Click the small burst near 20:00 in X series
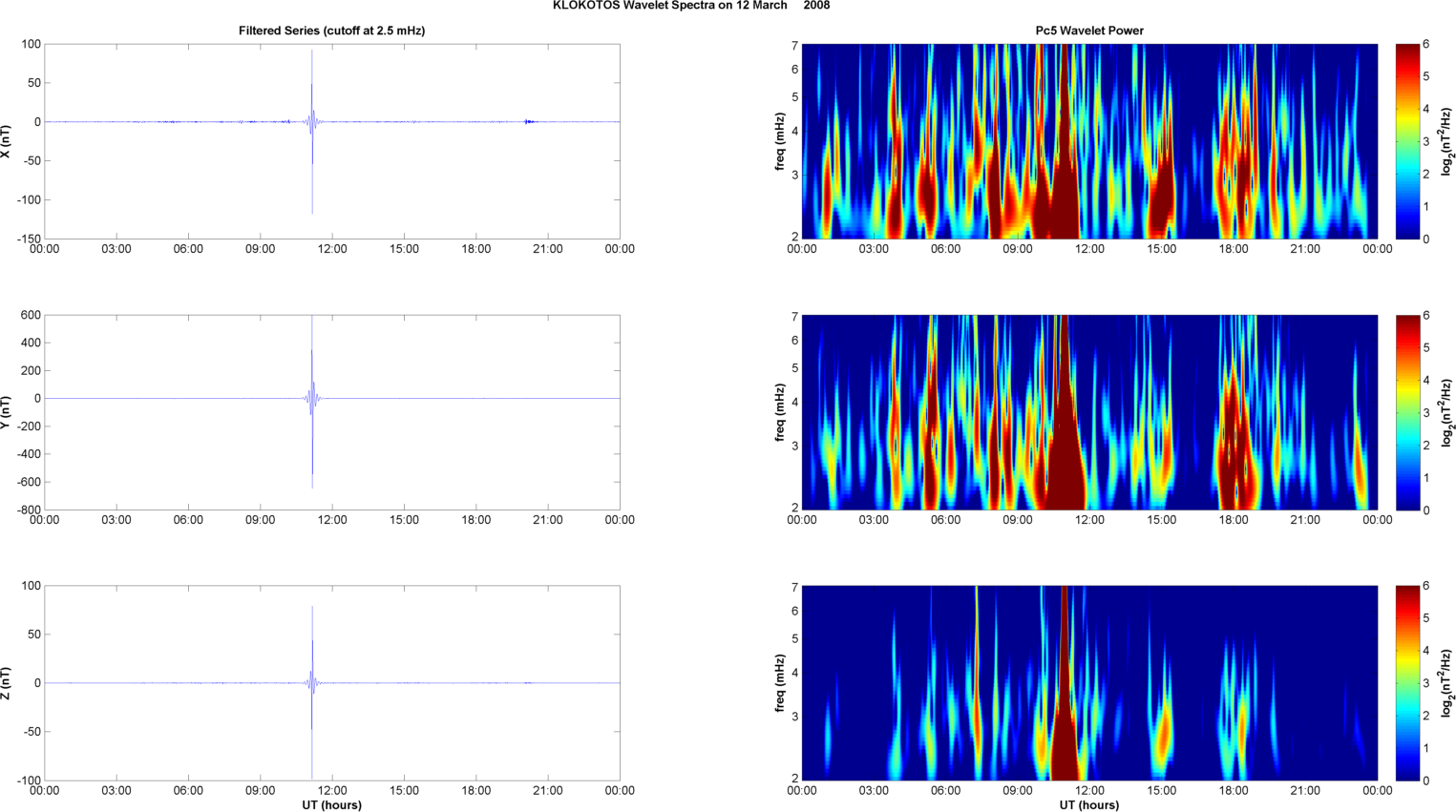 pyautogui.click(x=529, y=122)
